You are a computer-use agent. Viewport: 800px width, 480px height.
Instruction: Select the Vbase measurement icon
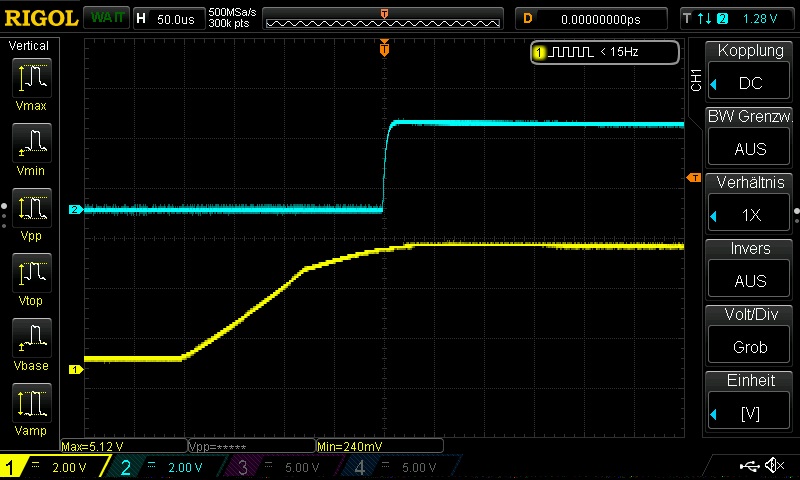pos(32,338)
